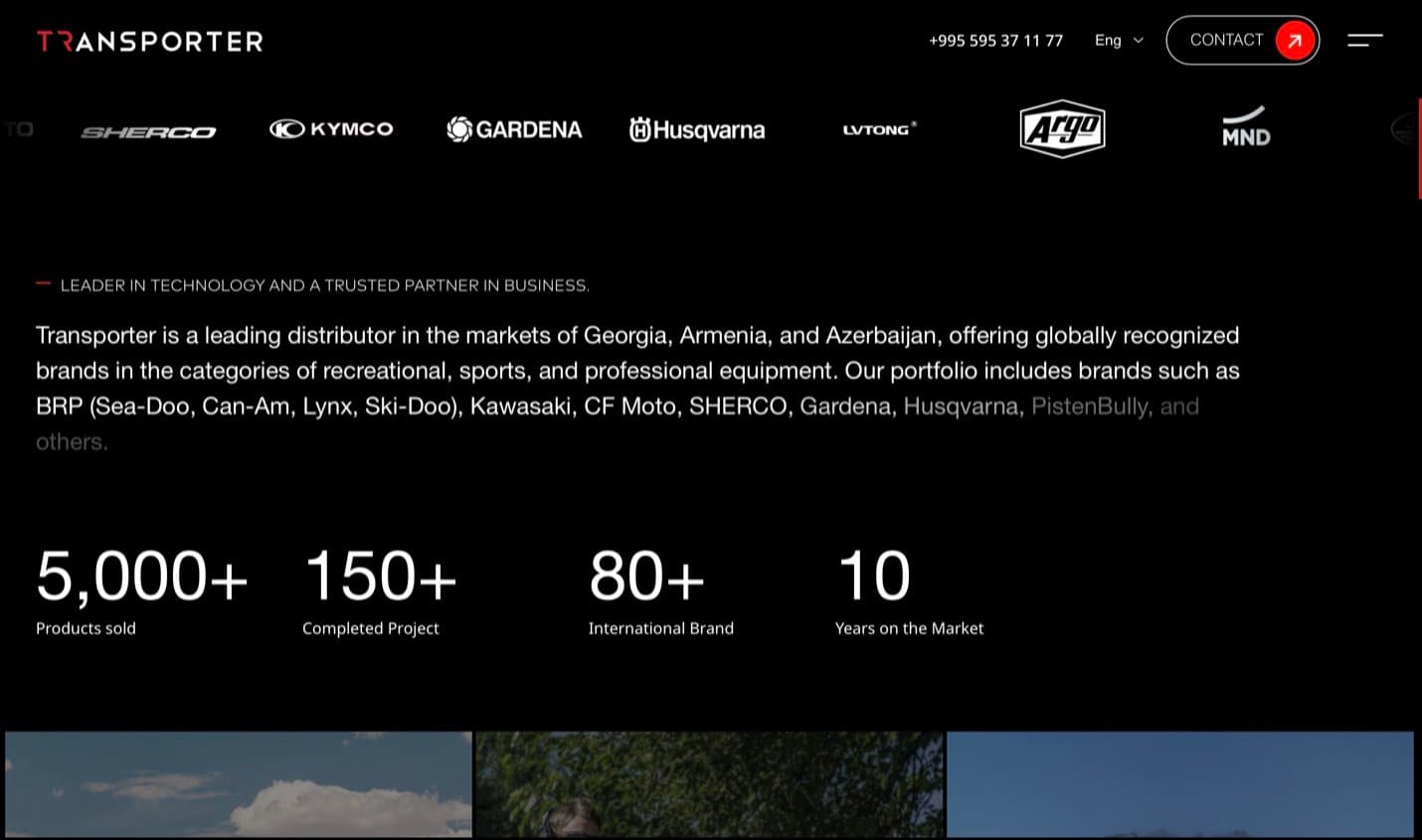Click the Years on the Market label
The width and height of the screenshot is (1422, 840).
coord(910,628)
